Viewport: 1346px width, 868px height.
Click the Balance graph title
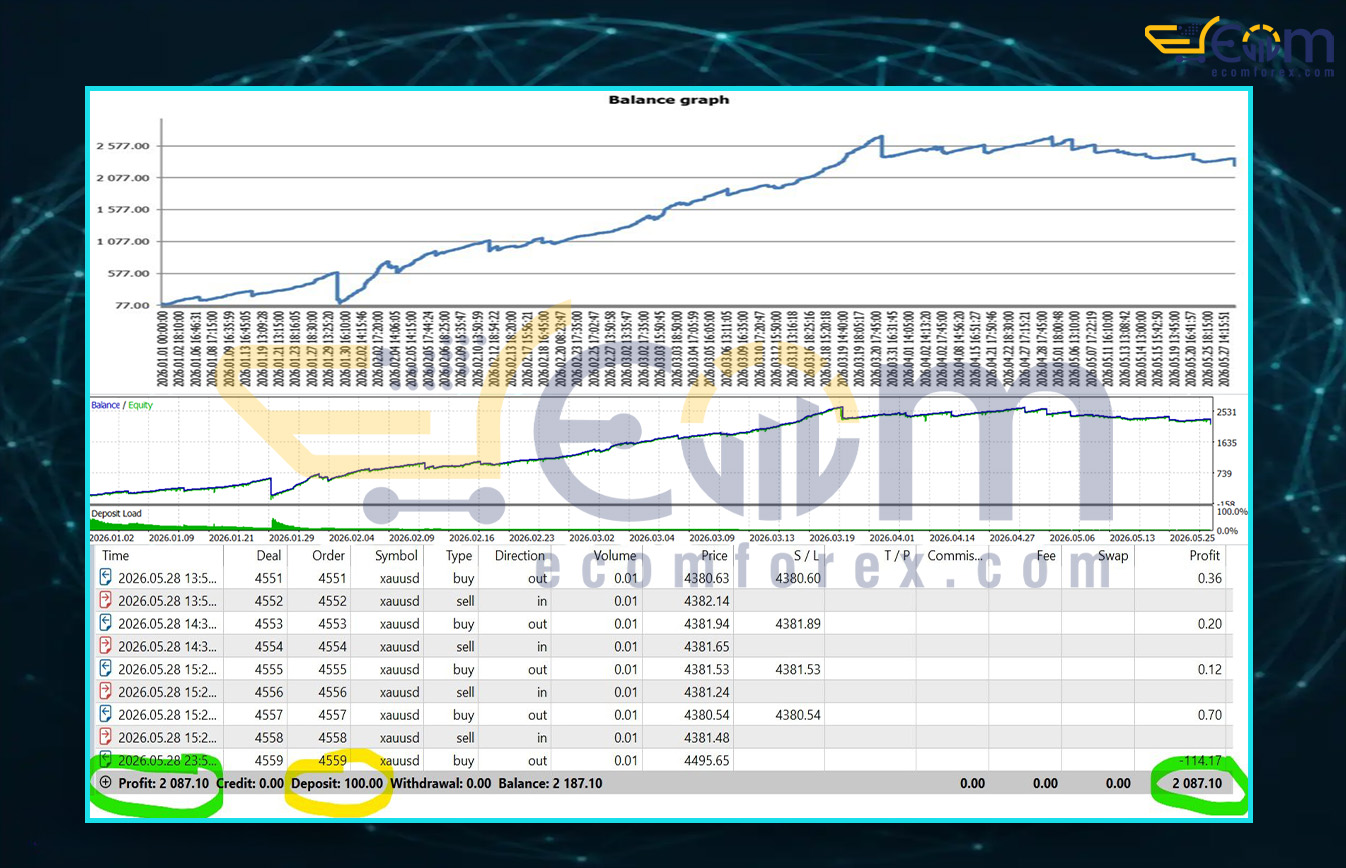669,100
